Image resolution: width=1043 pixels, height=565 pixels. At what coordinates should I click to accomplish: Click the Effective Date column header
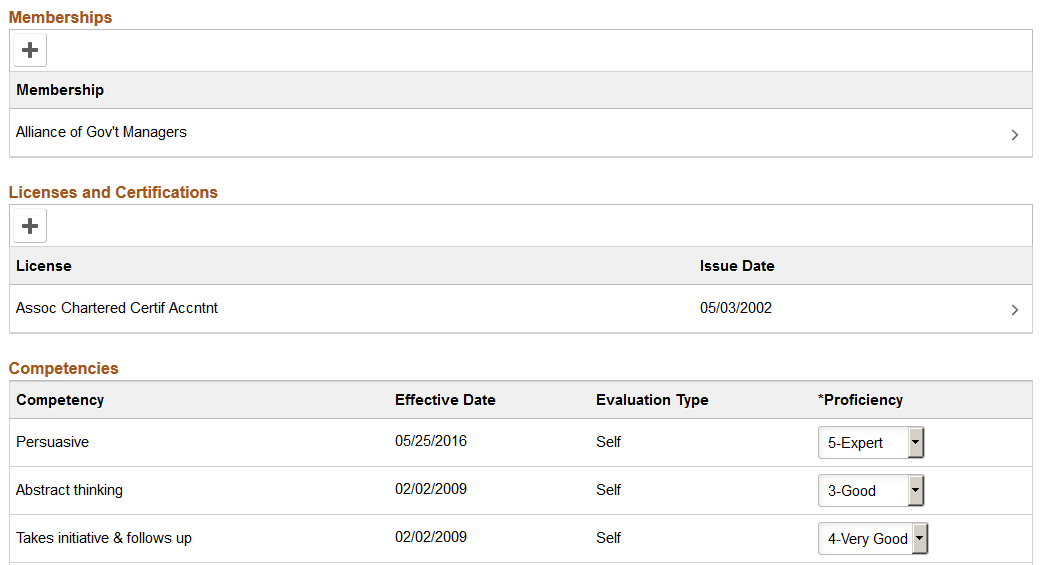(x=445, y=400)
